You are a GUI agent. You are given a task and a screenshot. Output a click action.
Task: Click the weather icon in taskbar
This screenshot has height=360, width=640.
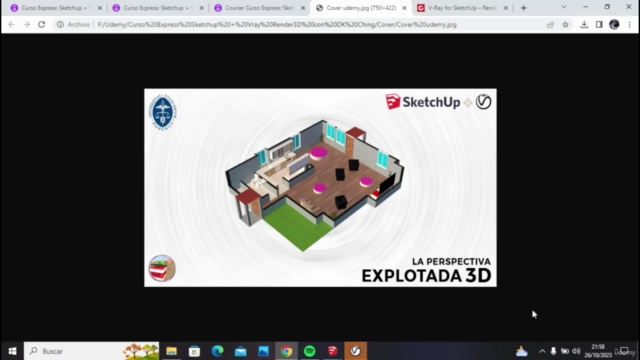[x=522, y=351]
